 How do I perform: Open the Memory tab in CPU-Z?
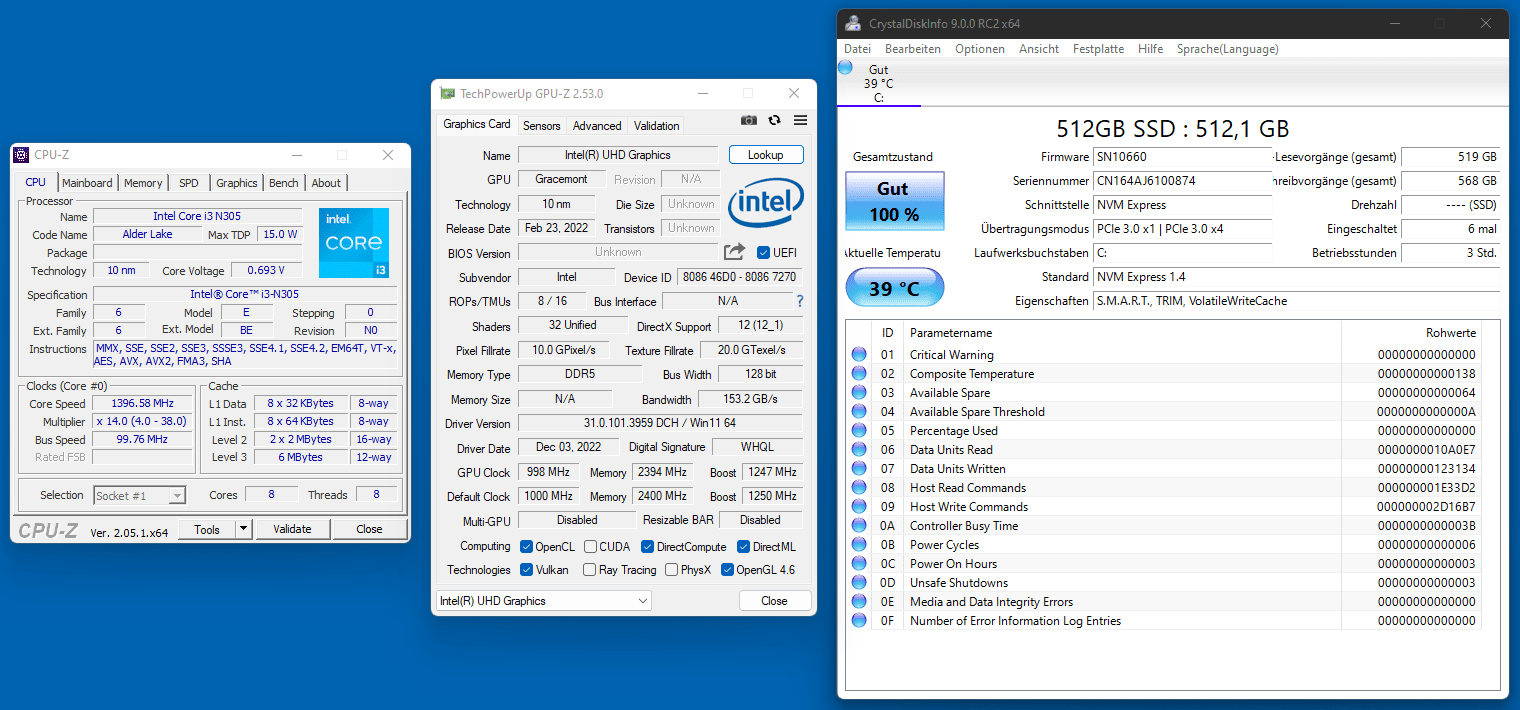[143, 183]
